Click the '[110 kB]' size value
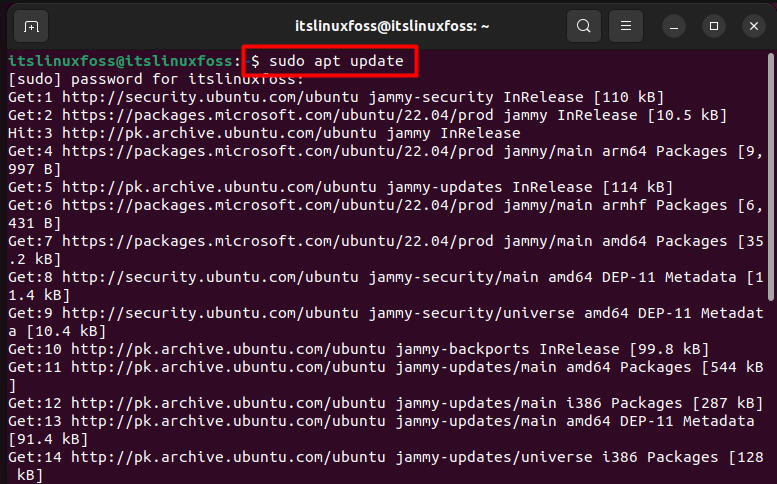777x484 pixels. [629, 97]
